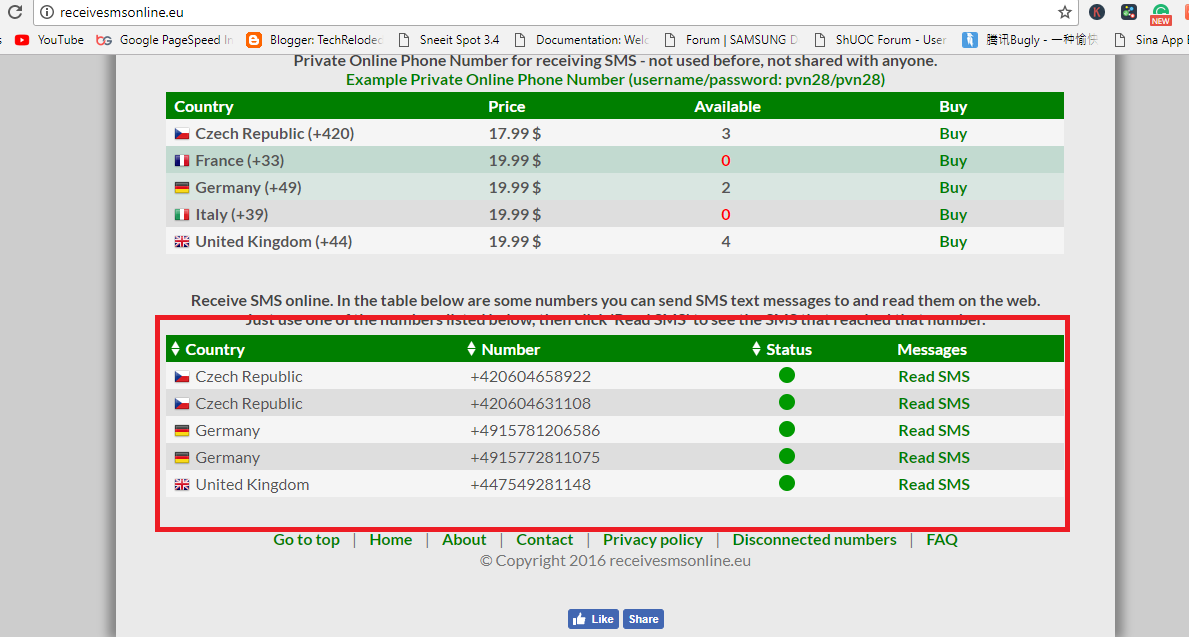The image size is (1189, 637).
Task: Open the K extension icon near the address bar
Action: click(1096, 13)
